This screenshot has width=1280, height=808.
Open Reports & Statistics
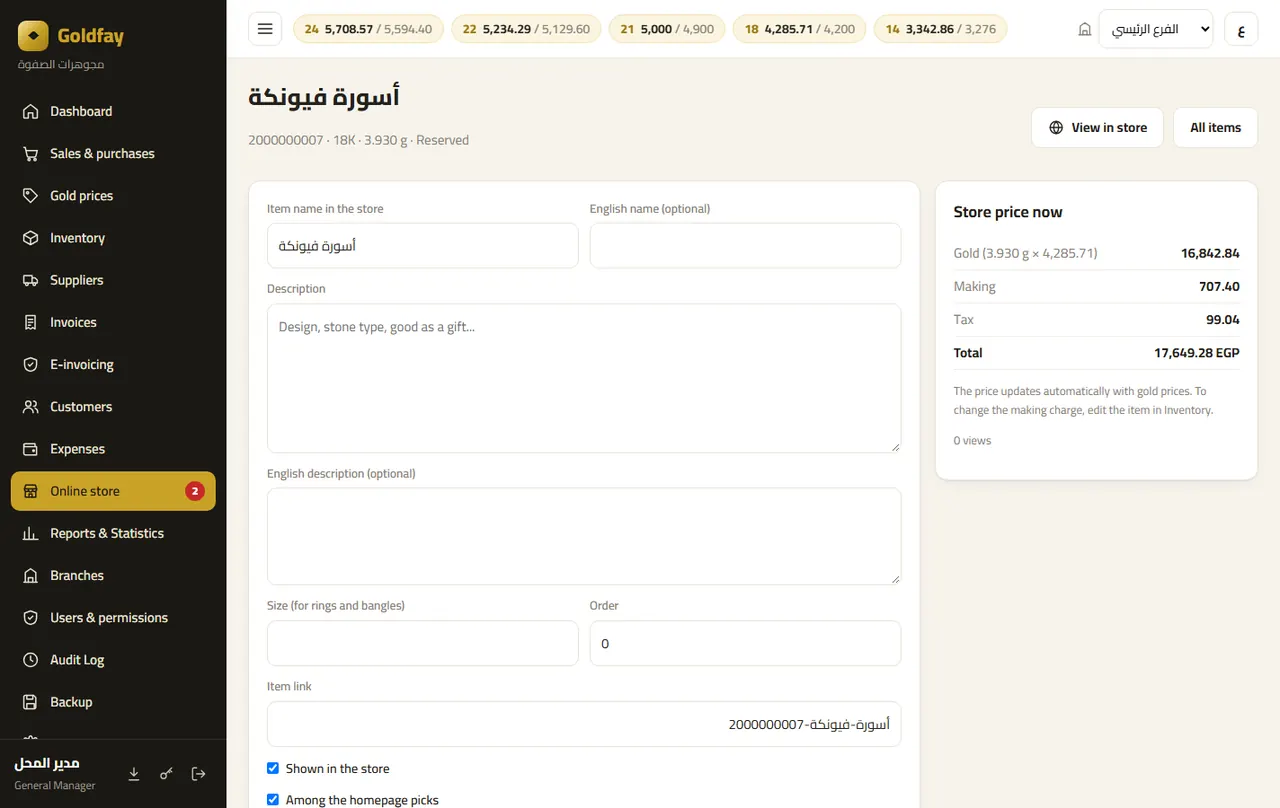[113, 534]
